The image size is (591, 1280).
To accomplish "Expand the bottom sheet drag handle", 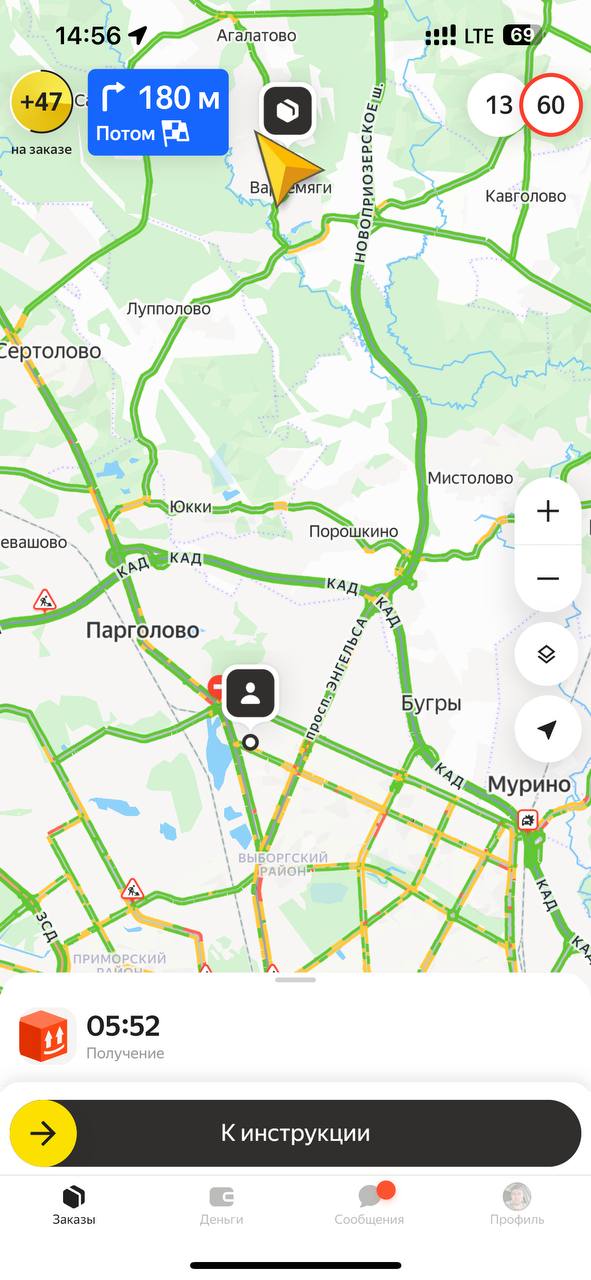I will coord(295,980).
